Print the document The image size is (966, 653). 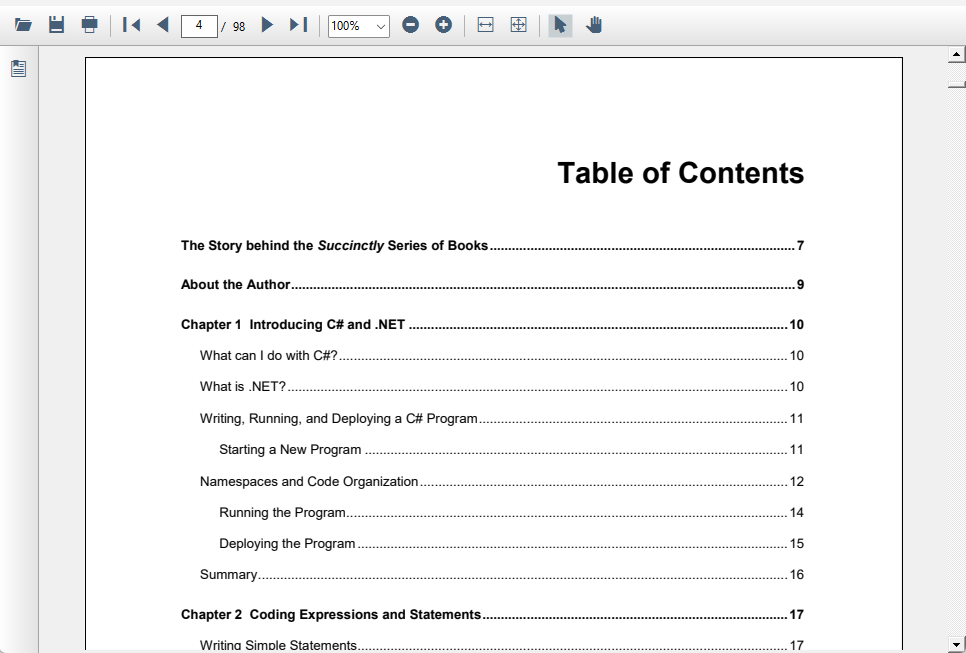tap(89, 25)
